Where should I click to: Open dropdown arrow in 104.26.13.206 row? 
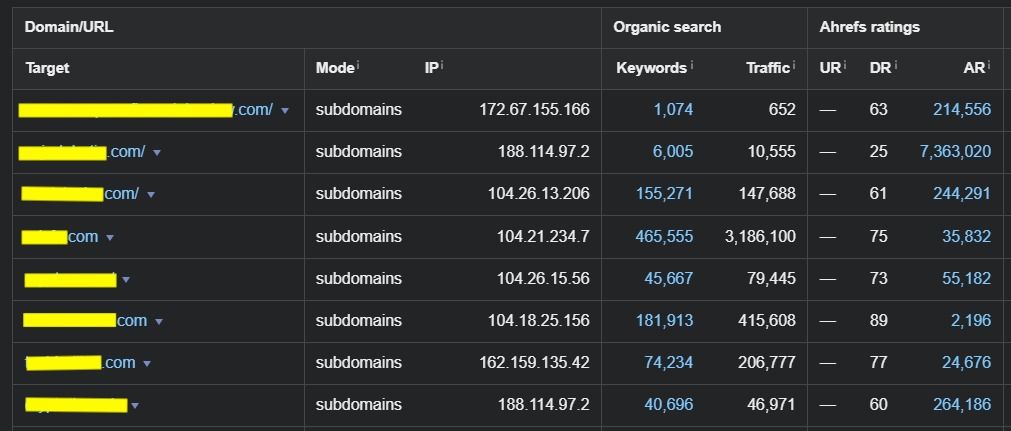[151, 195]
